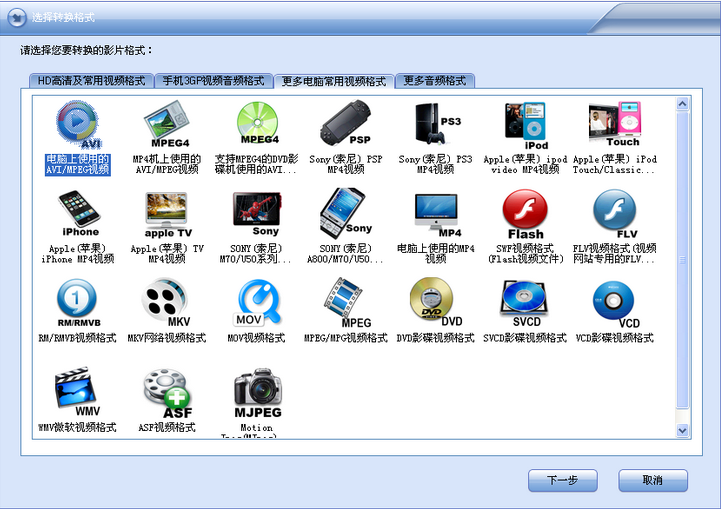Pick the DVD disc video format icon
The height and width of the screenshot is (509, 721).
coord(435,302)
